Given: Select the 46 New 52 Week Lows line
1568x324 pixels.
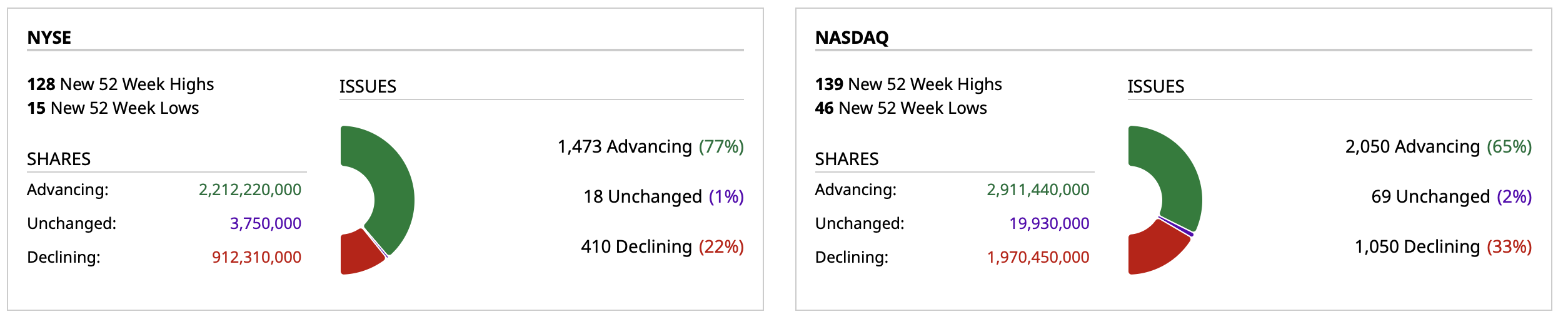Looking at the screenshot, I should [x=901, y=108].
